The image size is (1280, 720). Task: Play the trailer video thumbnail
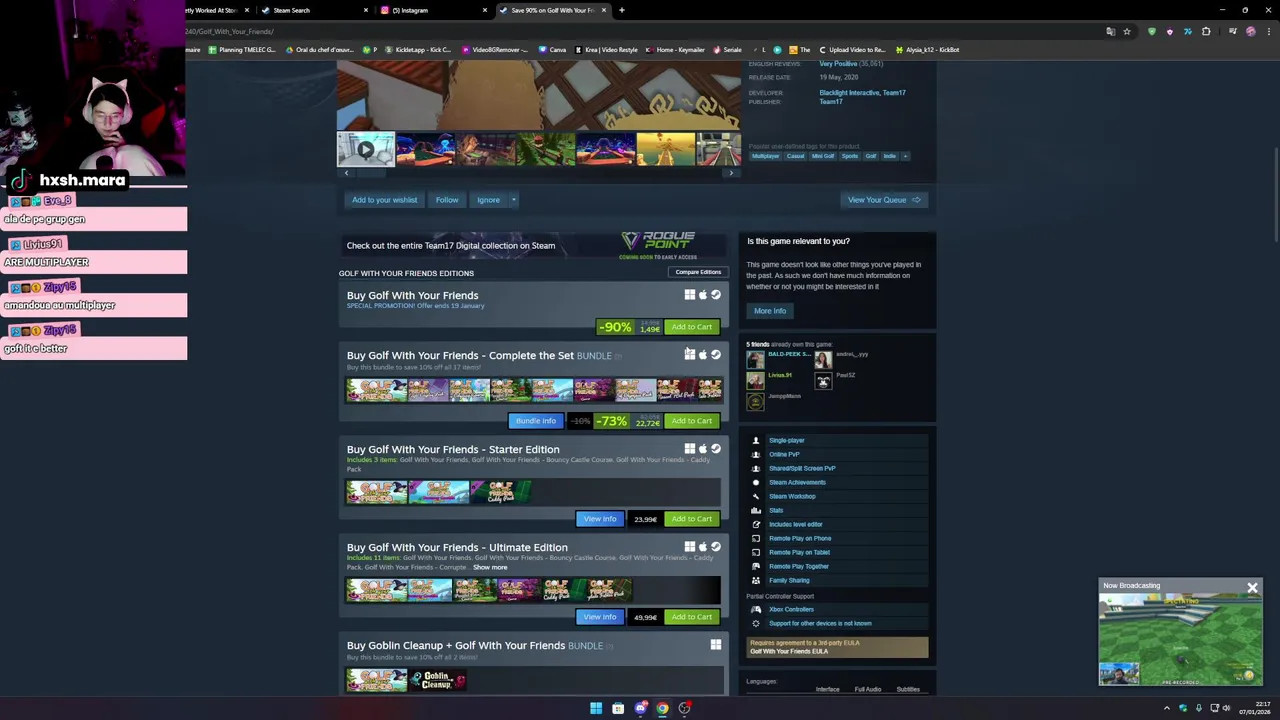click(366, 149)
